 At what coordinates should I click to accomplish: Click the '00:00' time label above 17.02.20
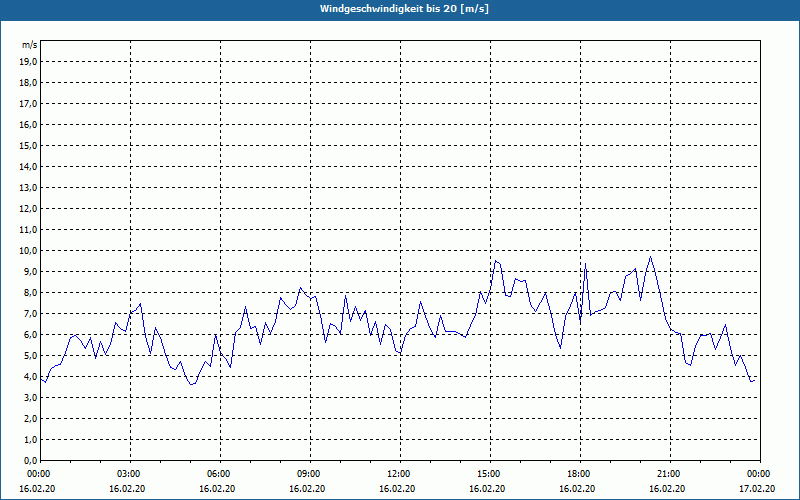757,474
